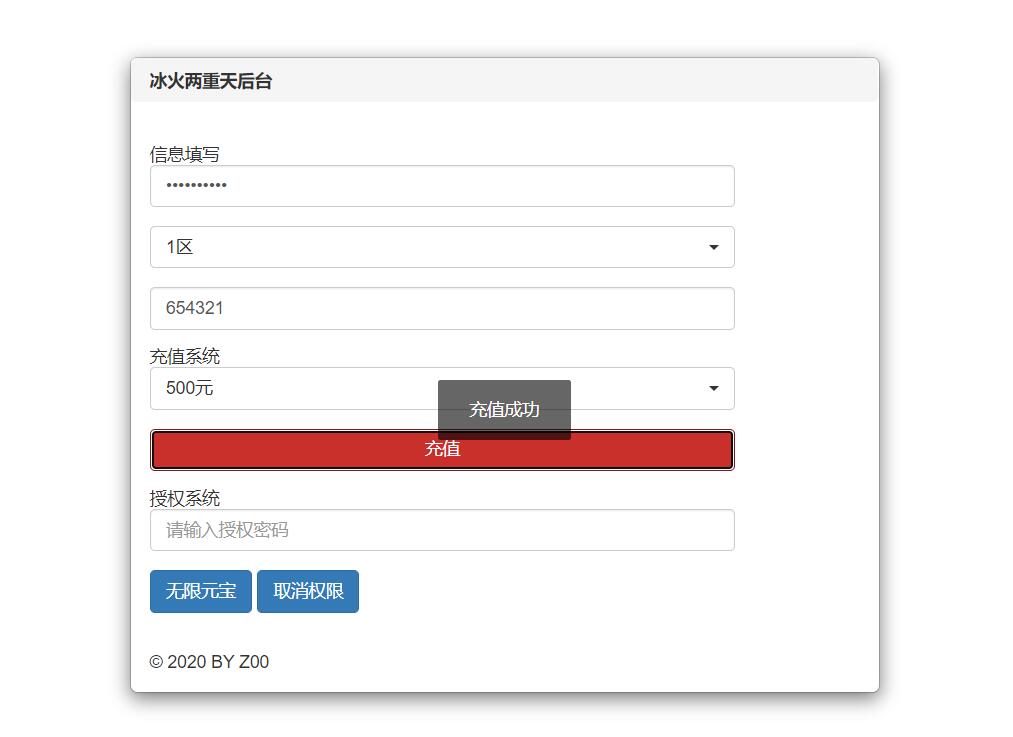Click the dropdown arrow next to 500元
1013x737 pixels.
[713, 388]
